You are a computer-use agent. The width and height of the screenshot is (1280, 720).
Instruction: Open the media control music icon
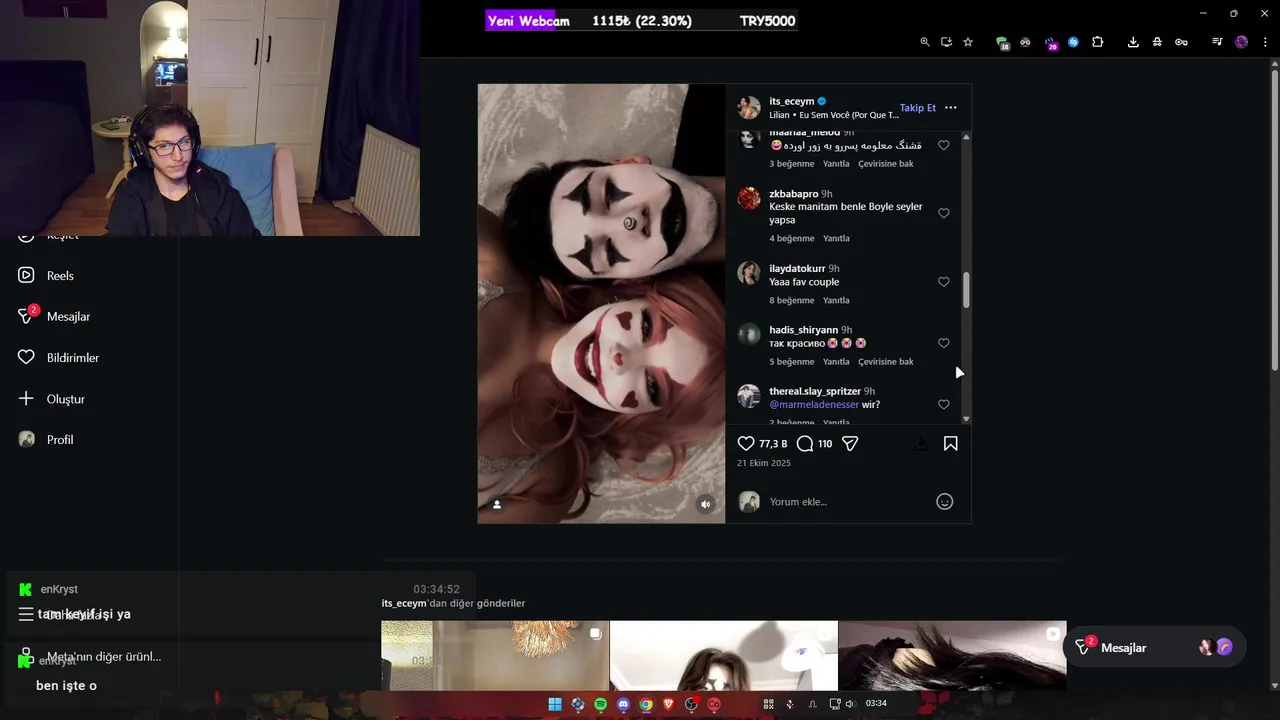coord(1217,42)
